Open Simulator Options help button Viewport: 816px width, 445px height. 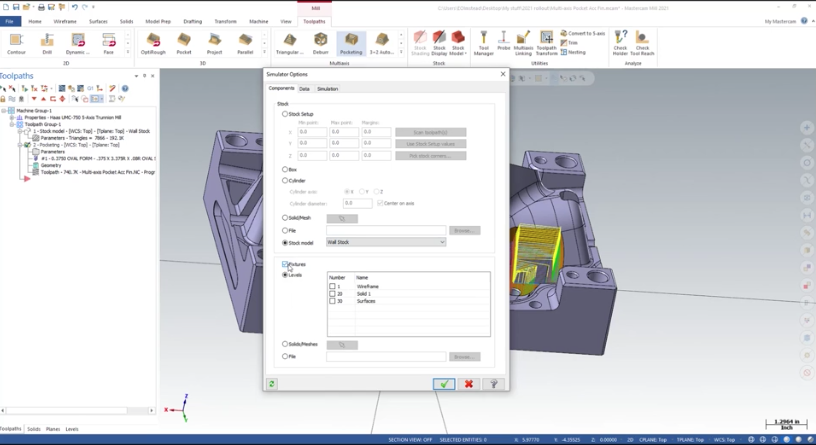tap(493, 384)
